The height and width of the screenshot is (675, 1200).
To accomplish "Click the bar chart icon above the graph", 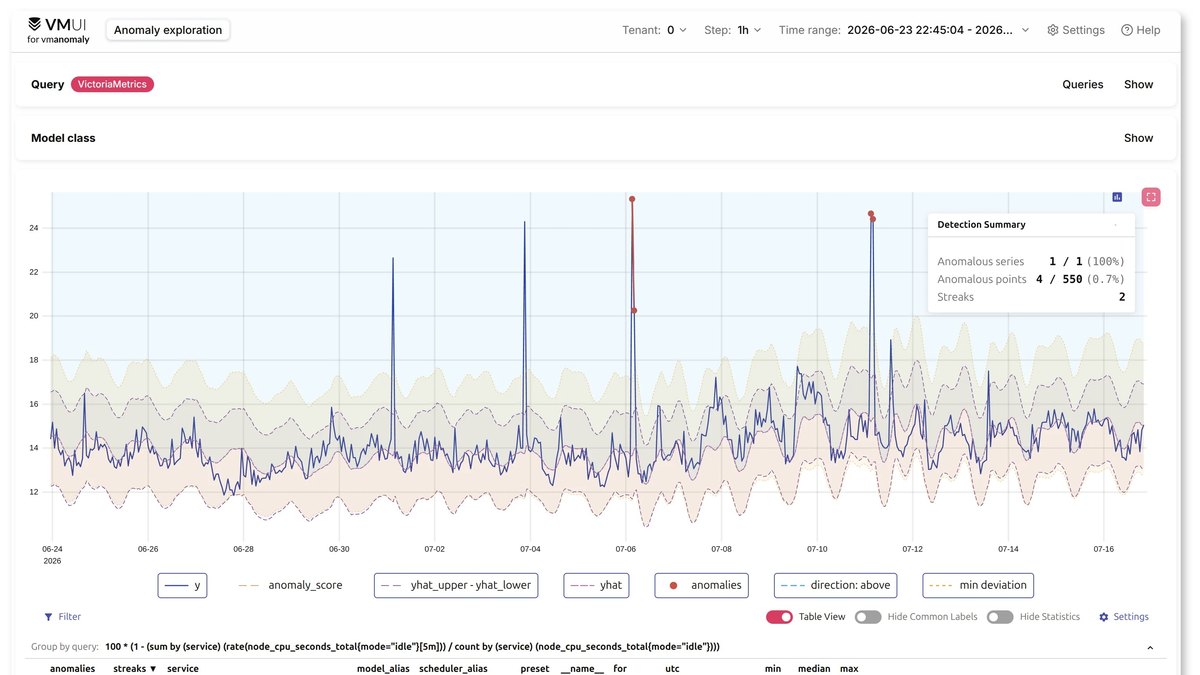I will click(1117, 197).
